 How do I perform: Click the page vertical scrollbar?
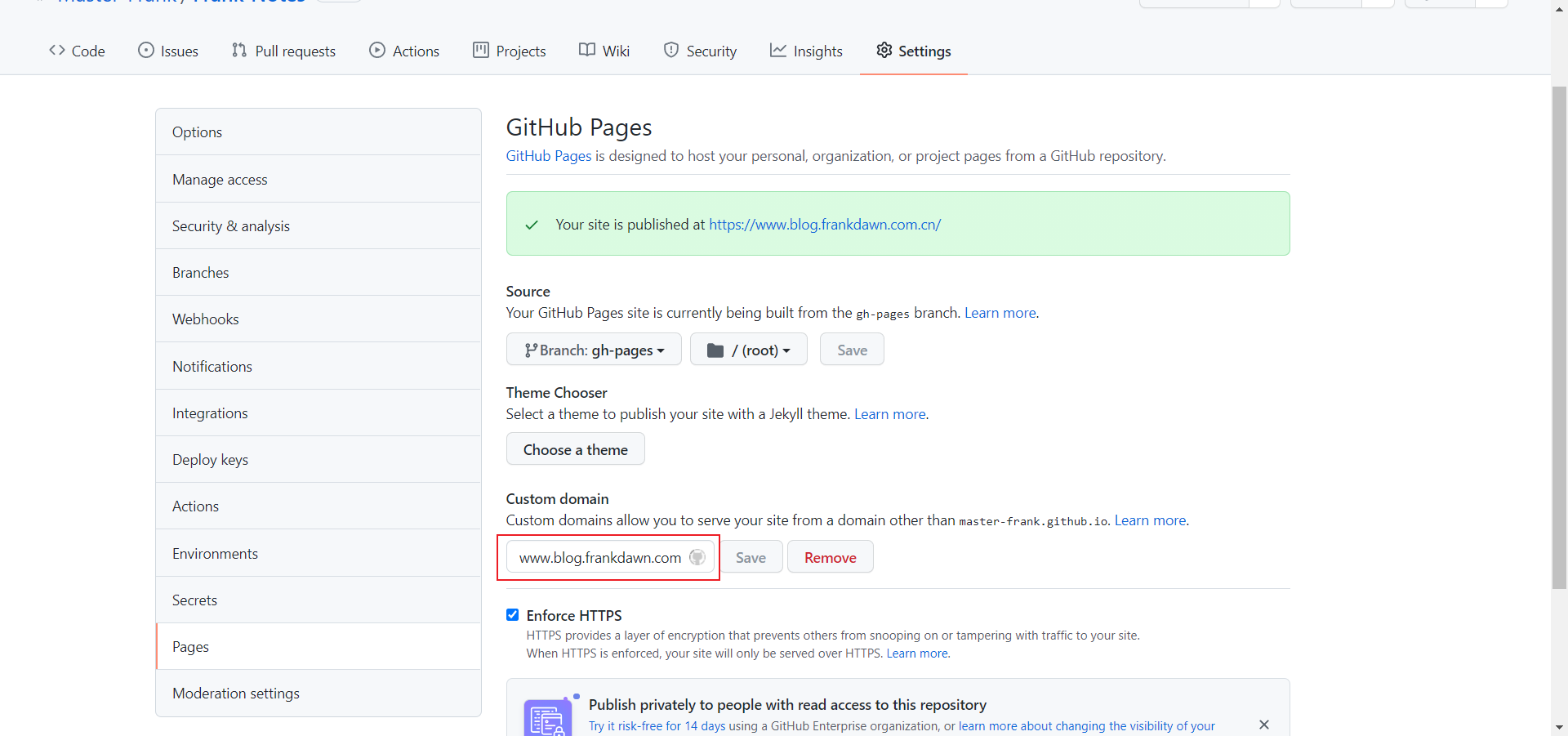click(1559, 337)
